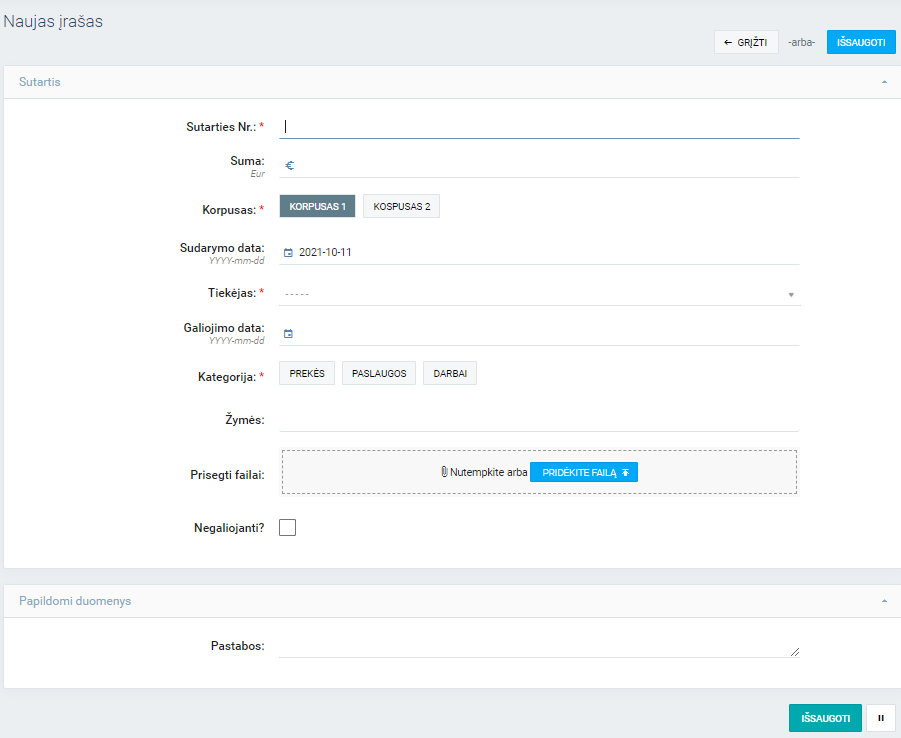Choose DARBAI as the category
Screen dimensions: 901x738
click(x=450, y=373)
